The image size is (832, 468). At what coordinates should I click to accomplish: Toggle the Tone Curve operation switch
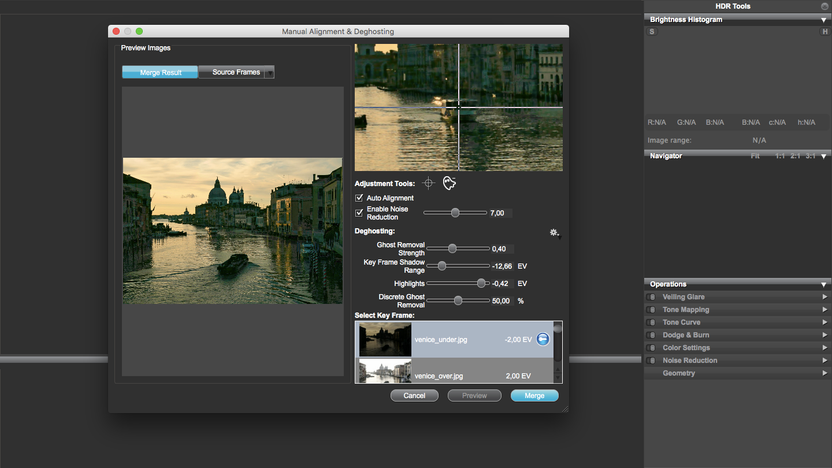coord(652,323)
